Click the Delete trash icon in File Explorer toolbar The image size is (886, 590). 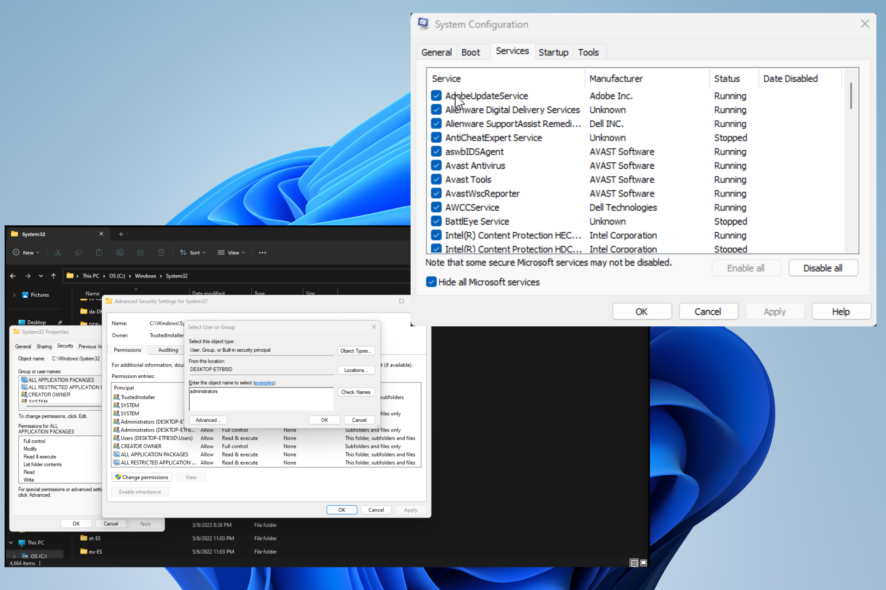point(161,253)
